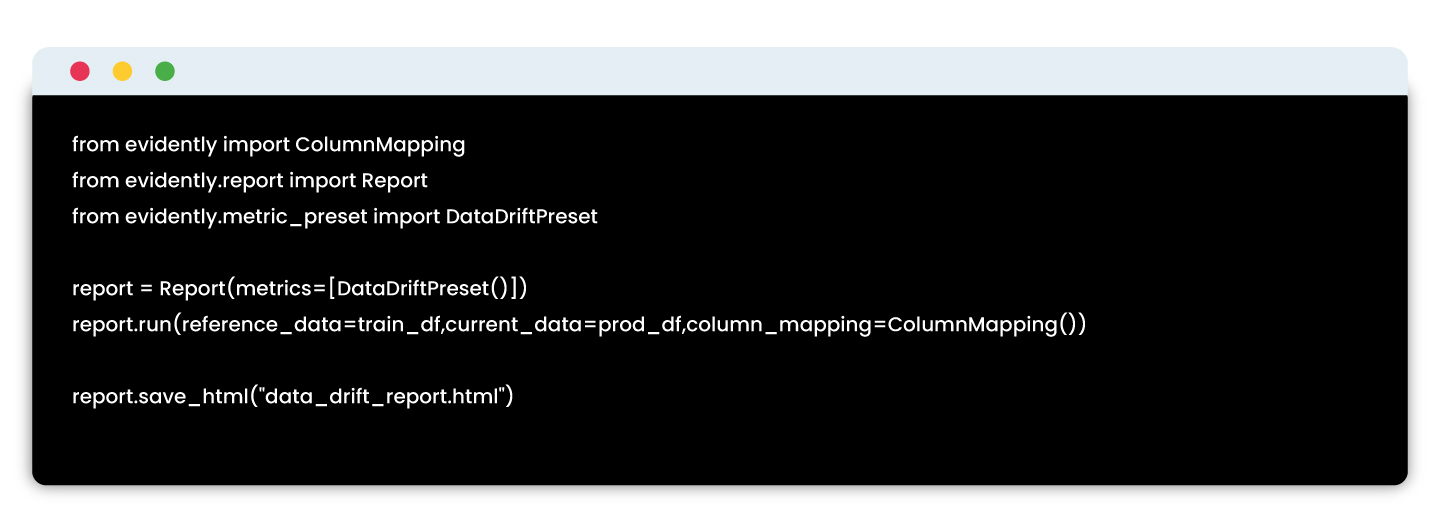The image size is (1440, 525).
Task: Click the first "from" keyword at top
Action: pos(95,144)
